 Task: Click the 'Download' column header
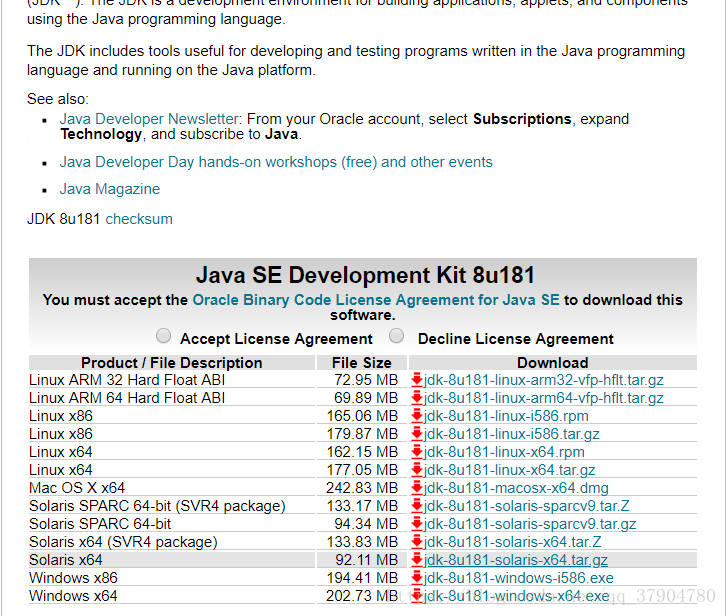(x=553, y=362)
